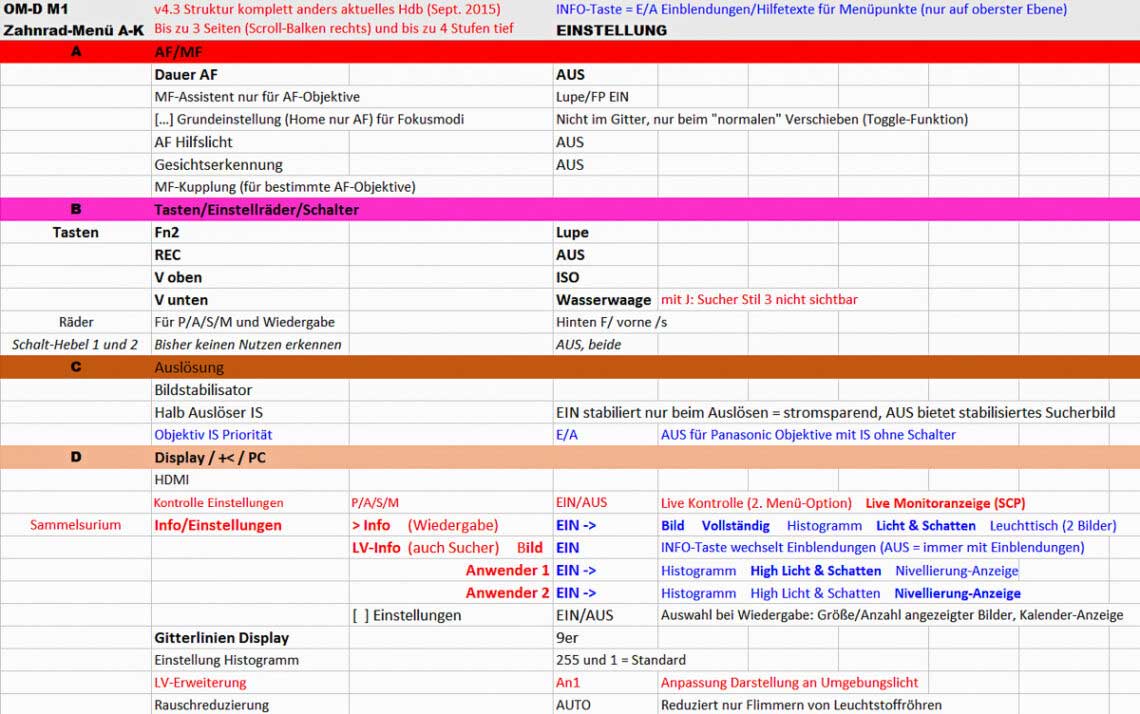Click the "Fn2" button name cell

[x=168, y=233]
